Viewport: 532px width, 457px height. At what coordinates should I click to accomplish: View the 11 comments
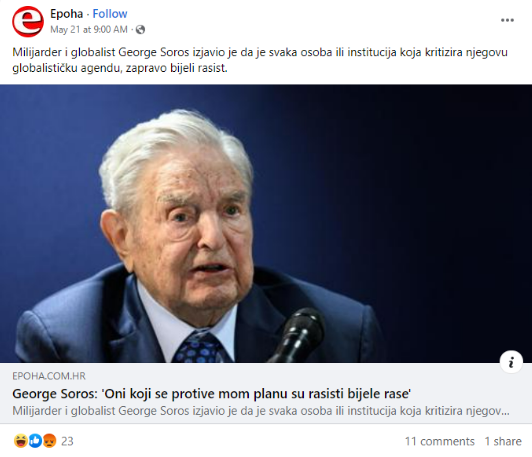pyautogui.click(x=439, y=441)
